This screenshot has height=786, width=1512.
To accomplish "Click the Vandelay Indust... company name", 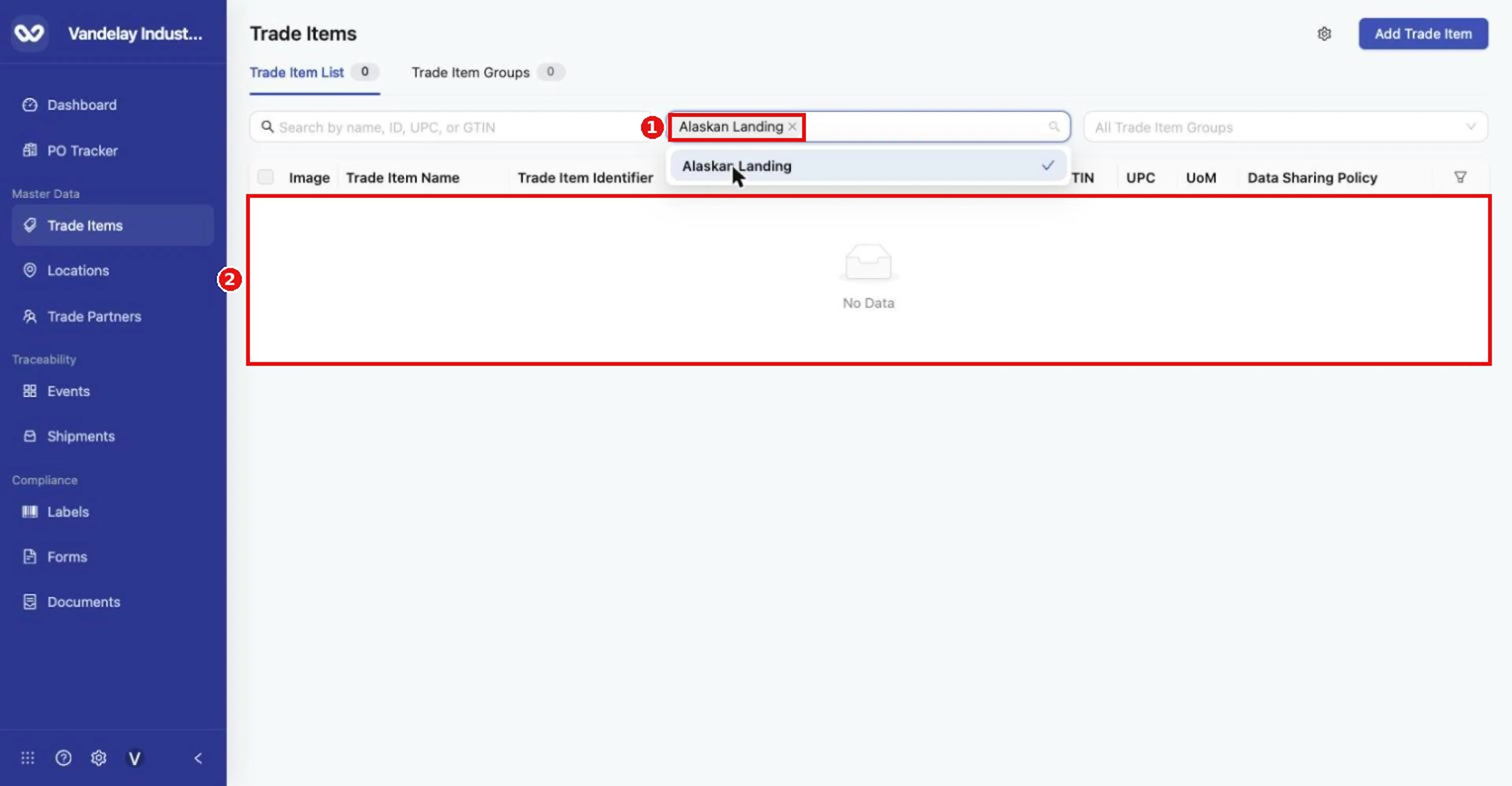I will point(135,34).
